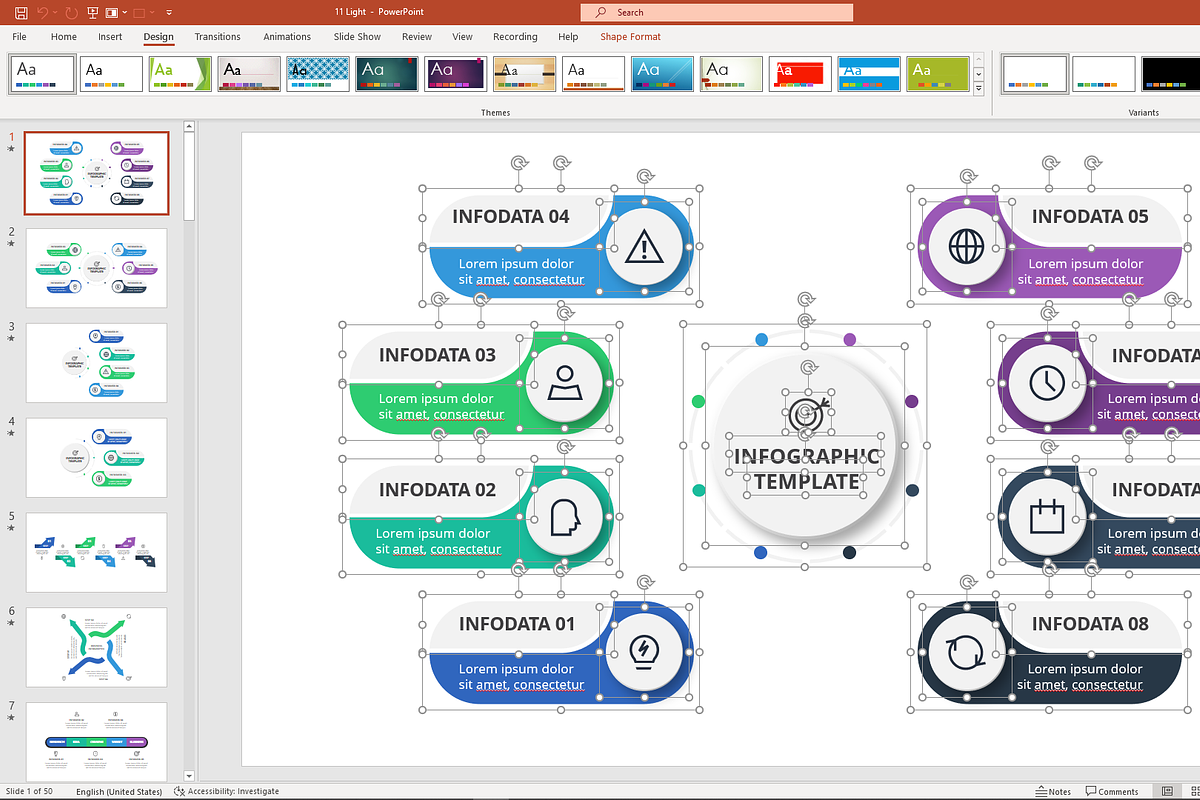The image size is (1200, 800).
Task: Select slide 6 arrows thumbnail
Action: point(96,647)
